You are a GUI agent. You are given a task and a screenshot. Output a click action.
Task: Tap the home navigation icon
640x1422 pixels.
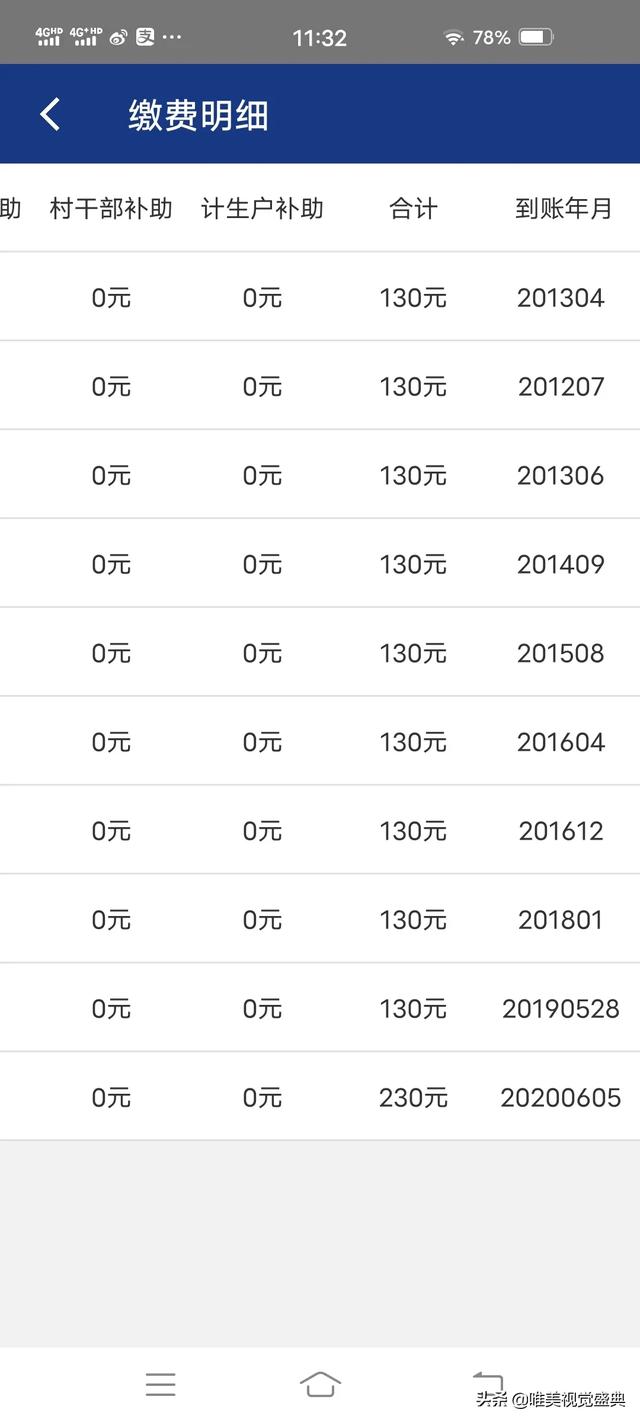[x=320, y=1384]
